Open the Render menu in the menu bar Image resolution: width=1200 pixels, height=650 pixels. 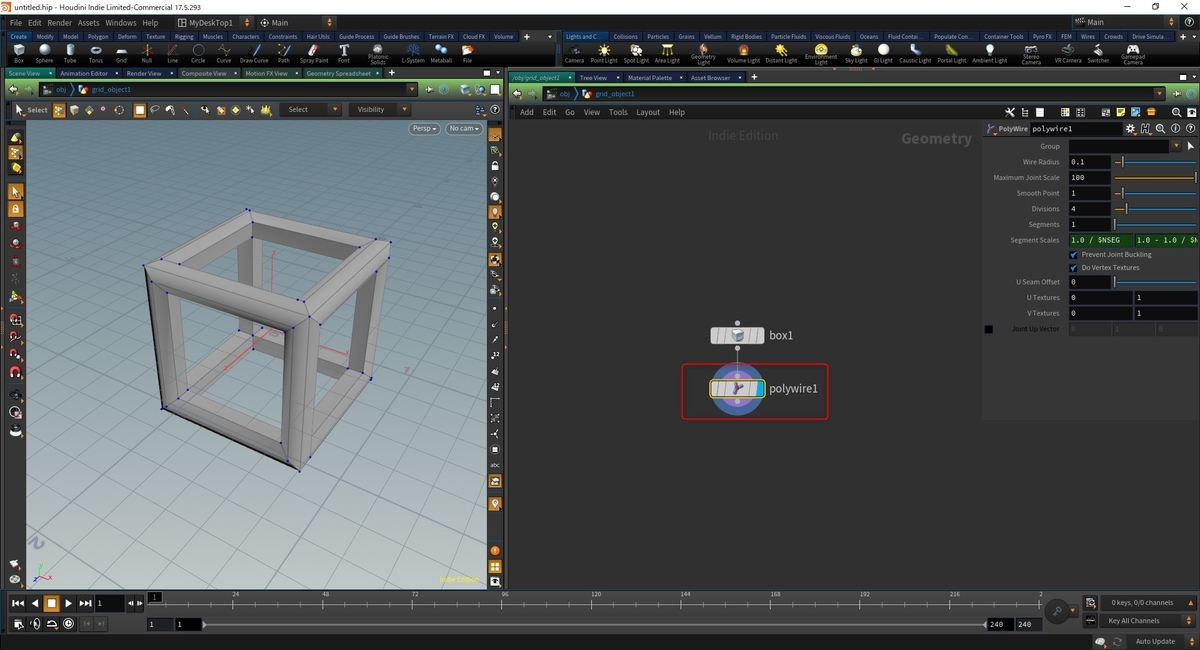58,22
